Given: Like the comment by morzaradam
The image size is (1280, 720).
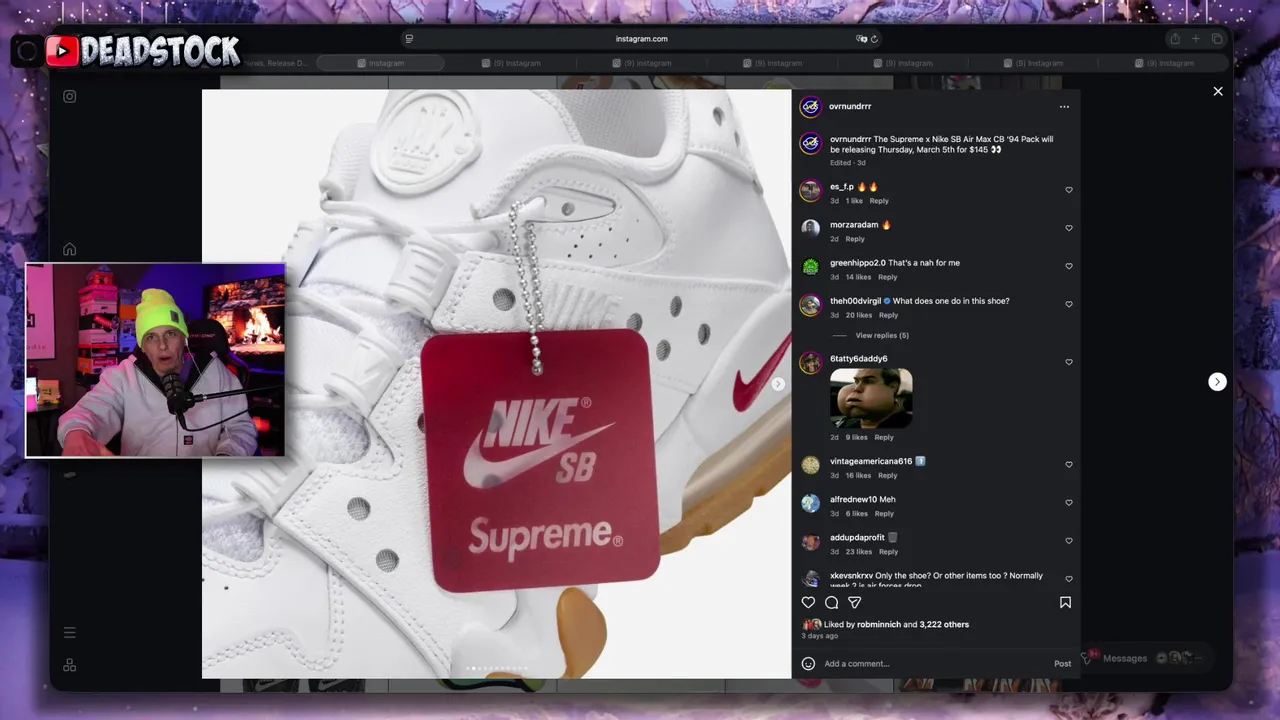Looking at the screenshot, I should coord(1068,228).
